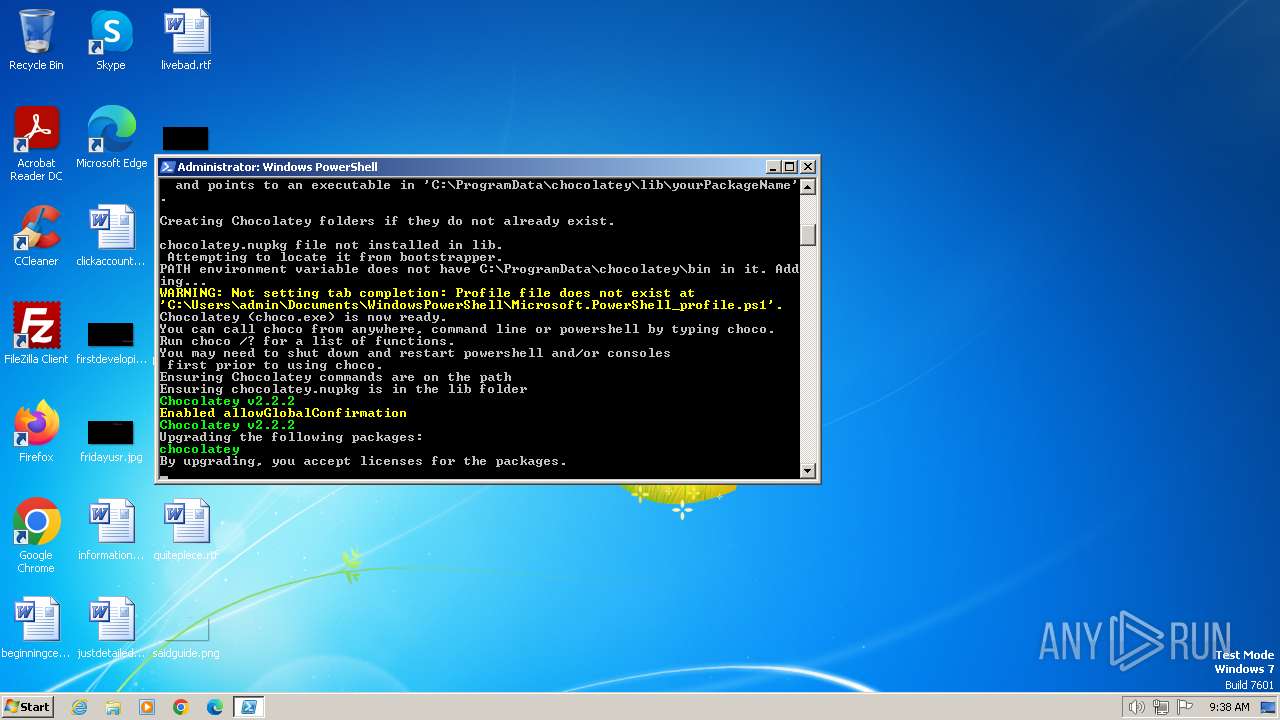
Task: Click the 'Upgrading the following packages:' line
Action: click(x=291, y=437)
